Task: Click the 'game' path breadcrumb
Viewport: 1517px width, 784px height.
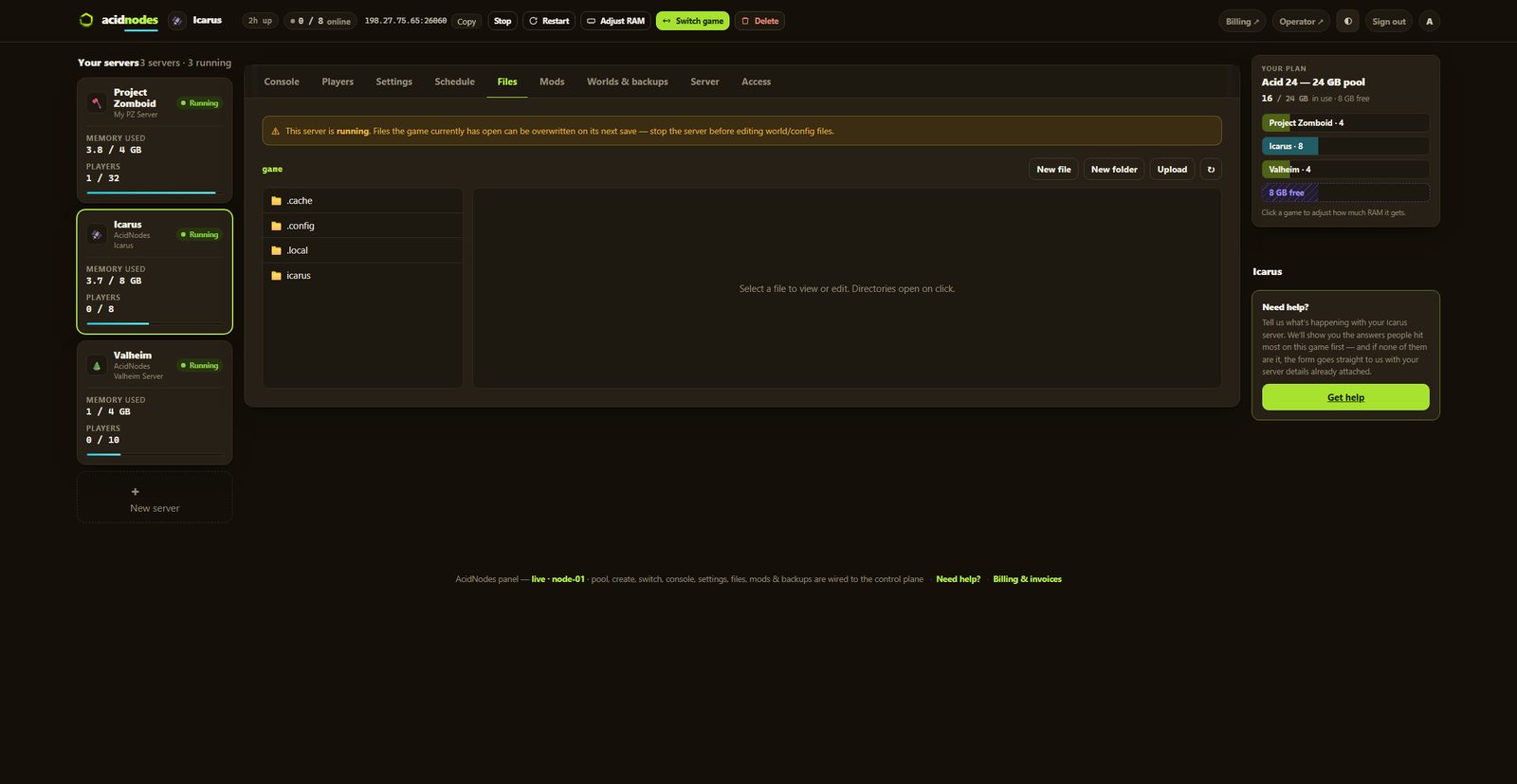Action: point(272,170)
